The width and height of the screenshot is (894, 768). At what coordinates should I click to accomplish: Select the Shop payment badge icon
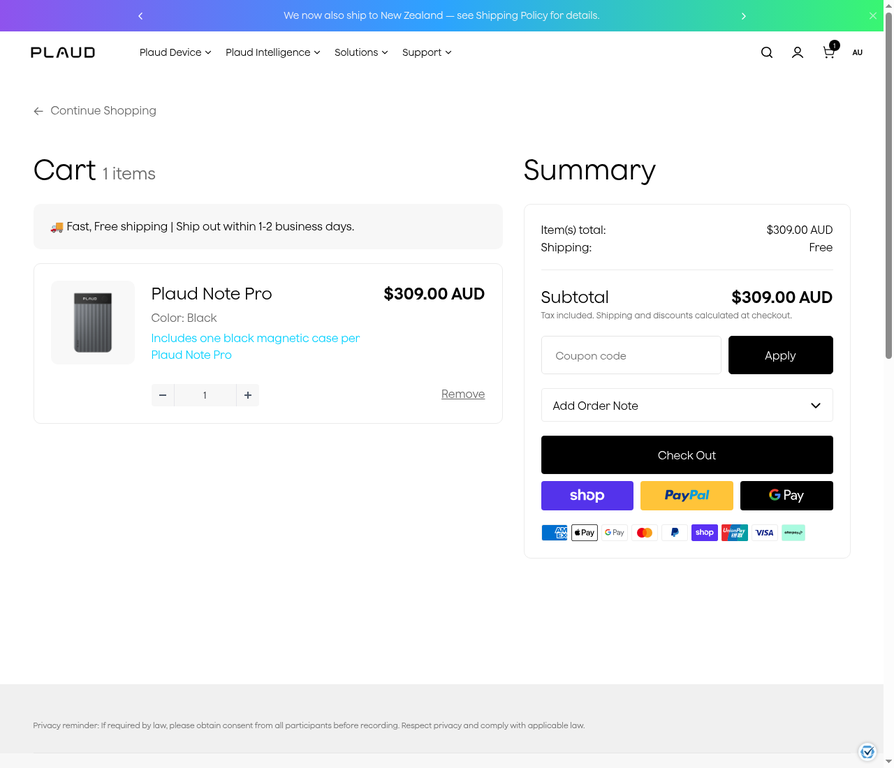point(704,532)
